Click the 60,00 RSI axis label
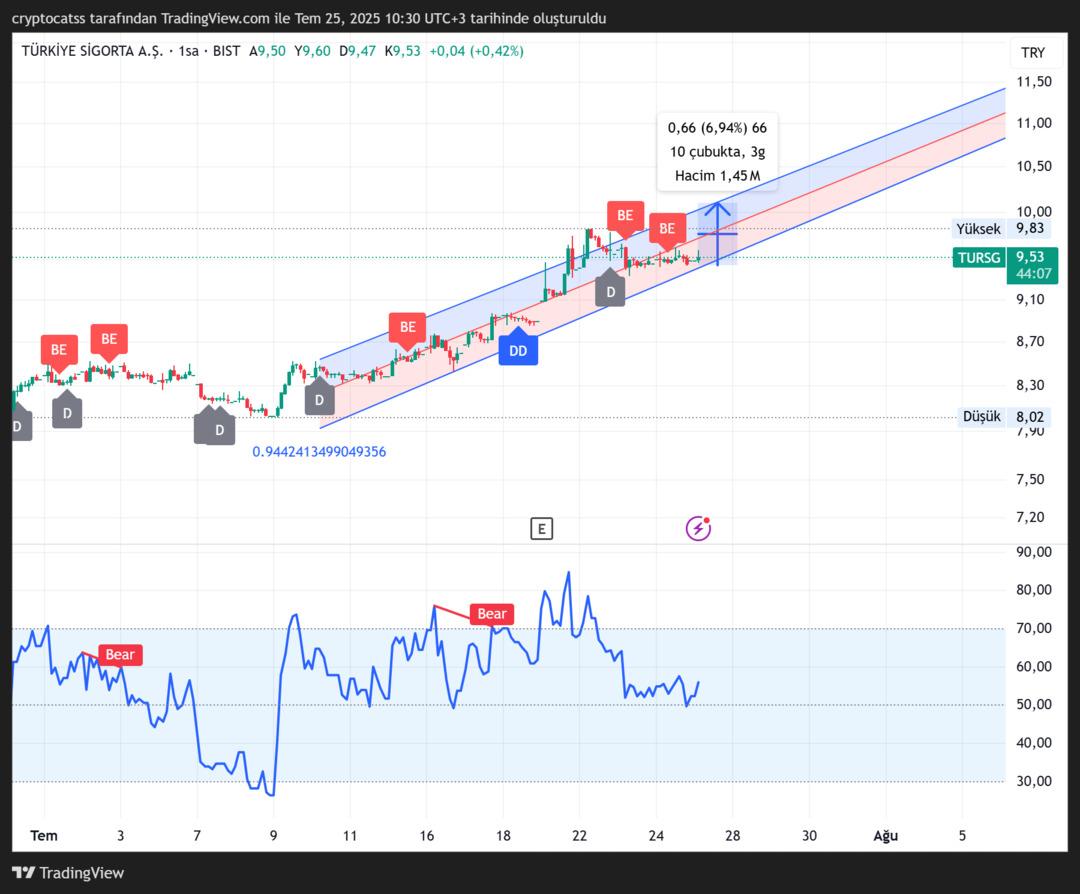This screenshot has width=1080, height=894. point(1034,667)
